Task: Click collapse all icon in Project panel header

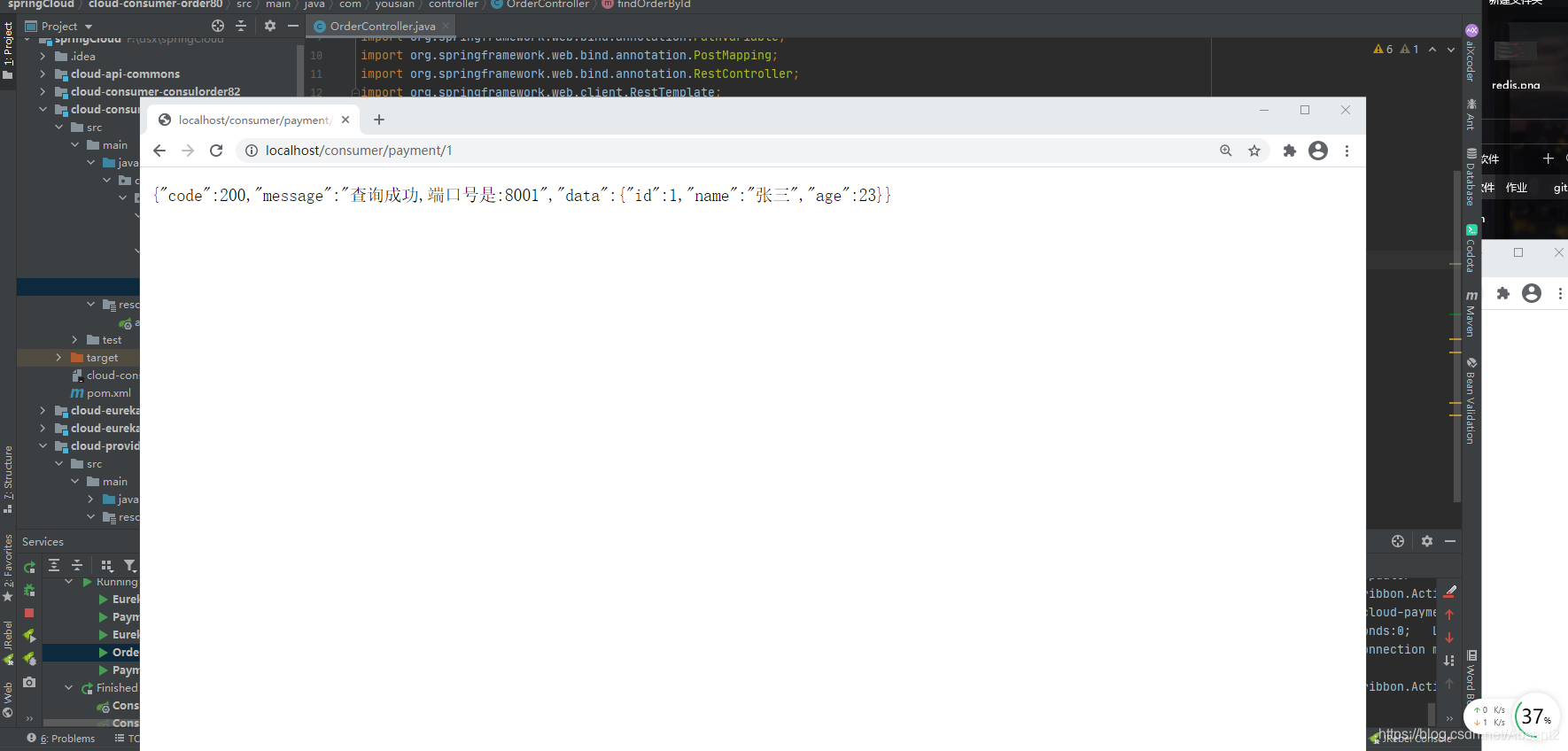Action: coord(241,26)
